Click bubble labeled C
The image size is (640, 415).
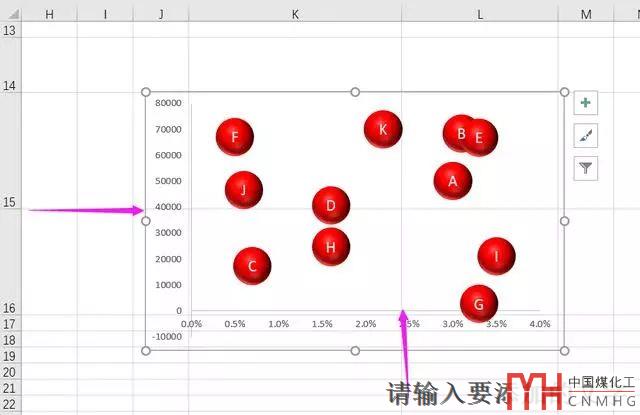[x=252, y=266]
